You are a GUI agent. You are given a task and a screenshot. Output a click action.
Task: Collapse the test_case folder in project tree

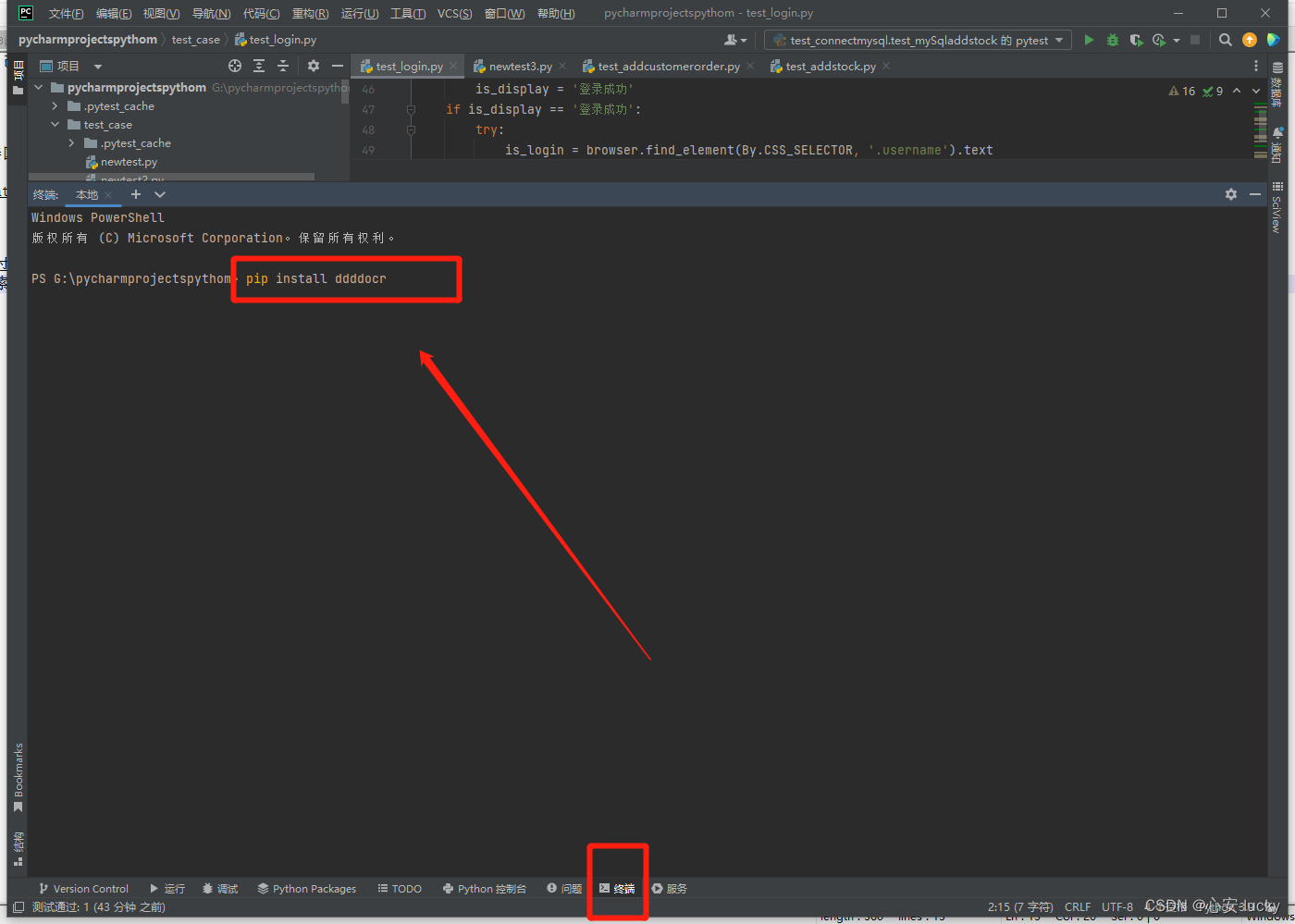click(x=55, y=124)
